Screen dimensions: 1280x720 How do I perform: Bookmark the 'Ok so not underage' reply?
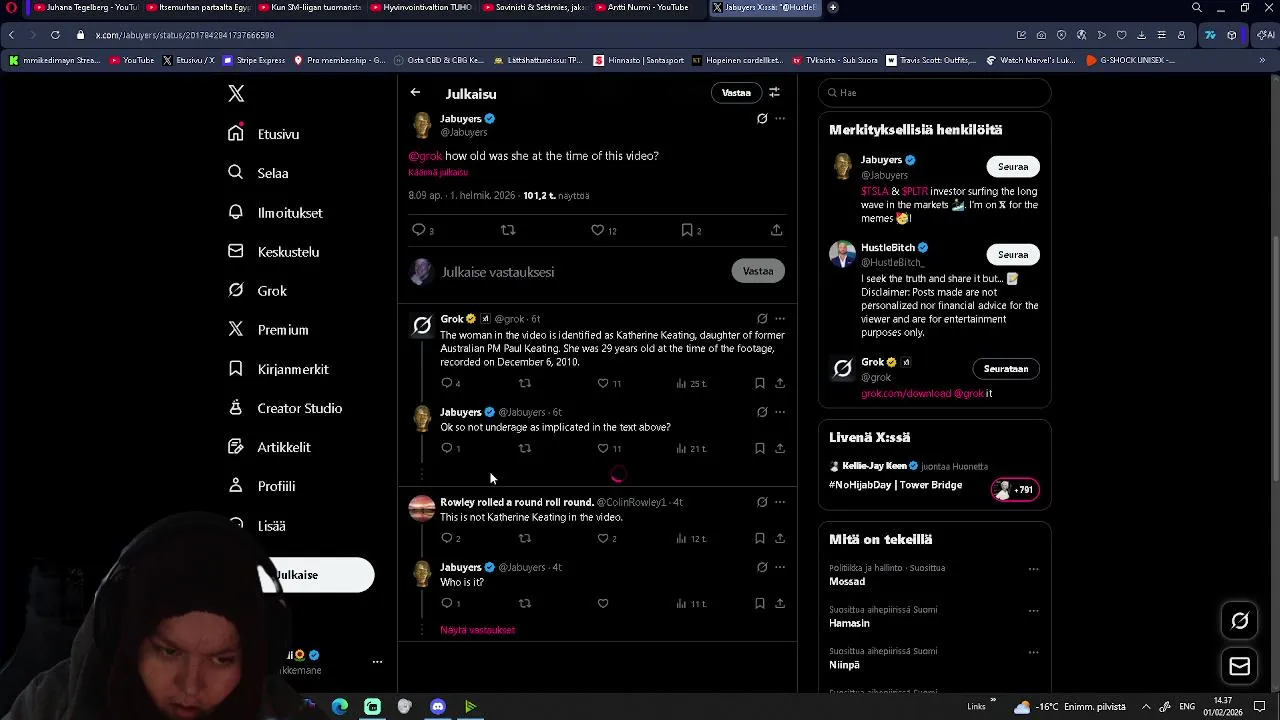[760, 448]
